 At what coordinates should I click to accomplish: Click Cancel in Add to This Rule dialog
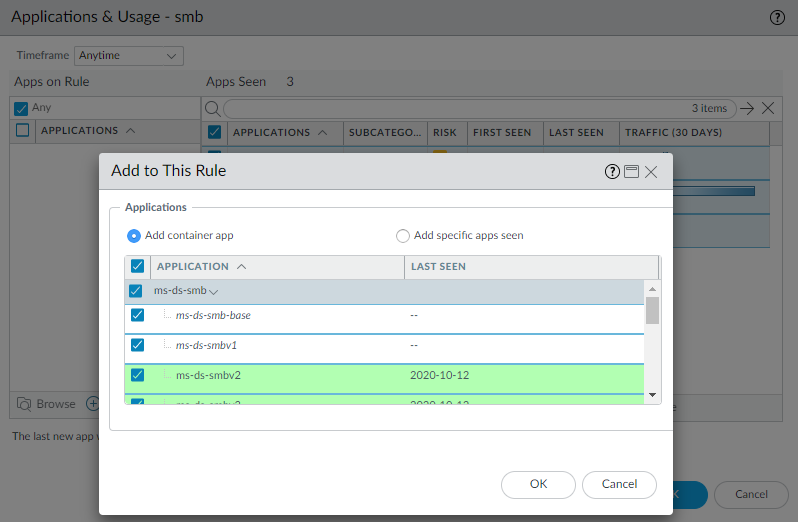[619, 484]
